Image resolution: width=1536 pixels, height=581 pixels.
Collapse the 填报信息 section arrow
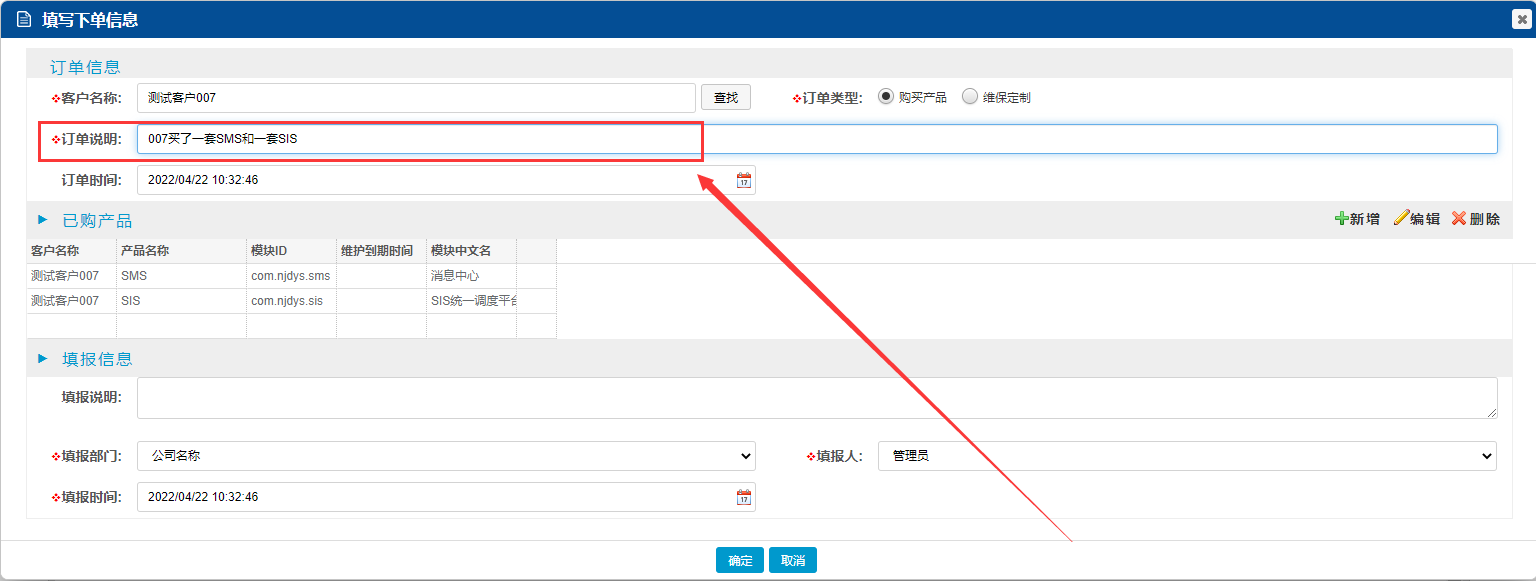click(42, 358)
